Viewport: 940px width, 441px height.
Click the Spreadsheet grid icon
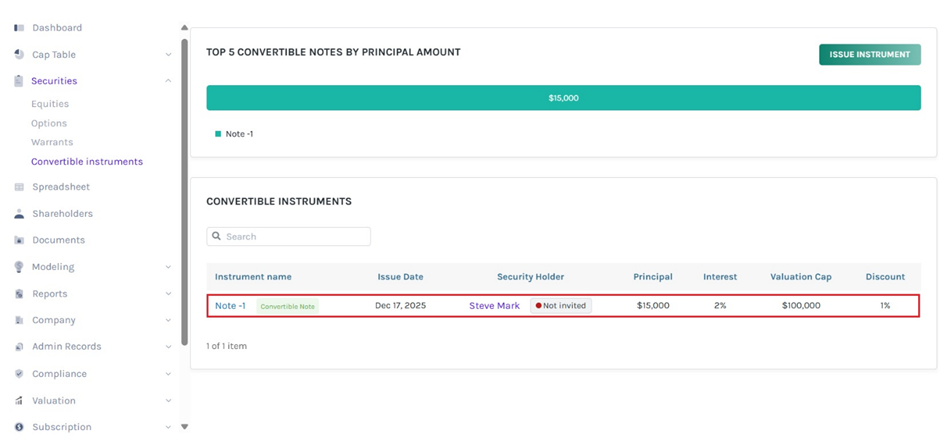click(x=19, y=187)
